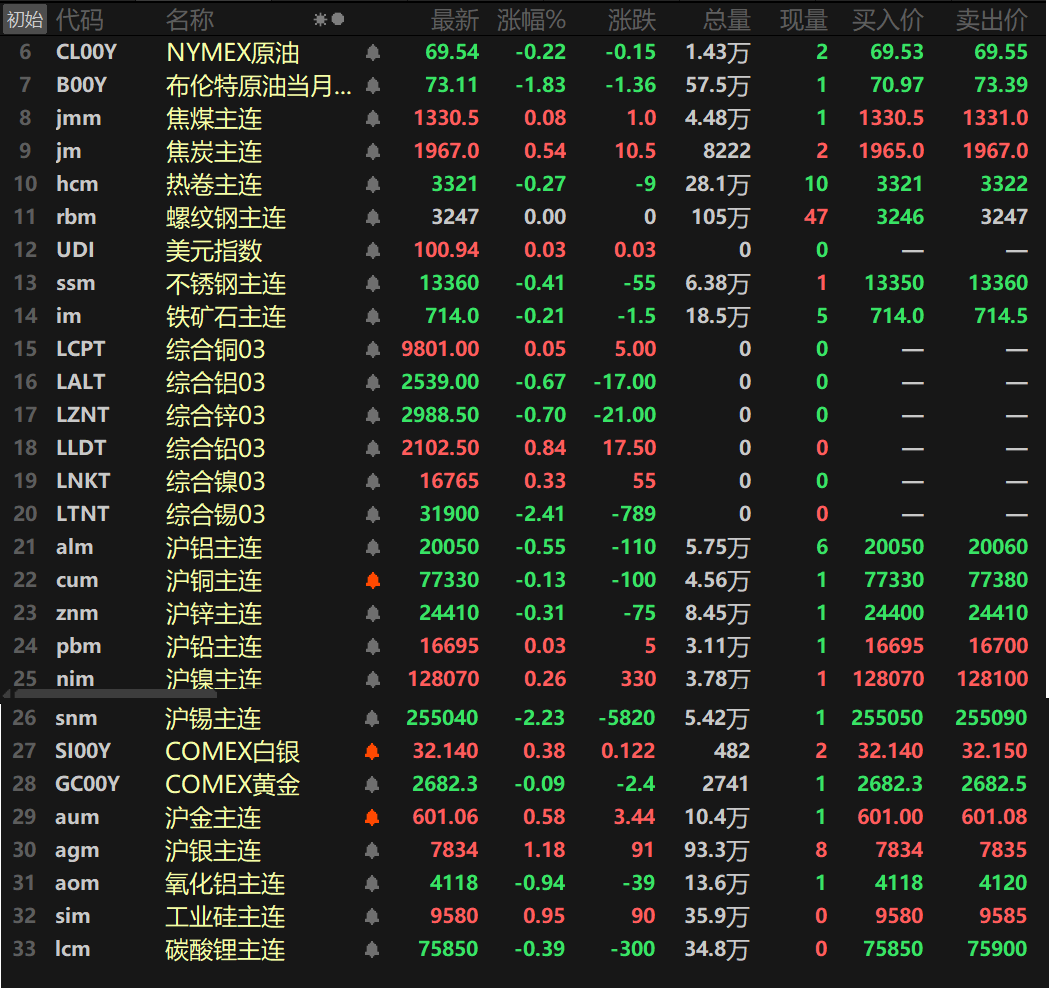Click the alert bell next to COMEX黄金
This screenshot has height=988, width=1049.
372,783
